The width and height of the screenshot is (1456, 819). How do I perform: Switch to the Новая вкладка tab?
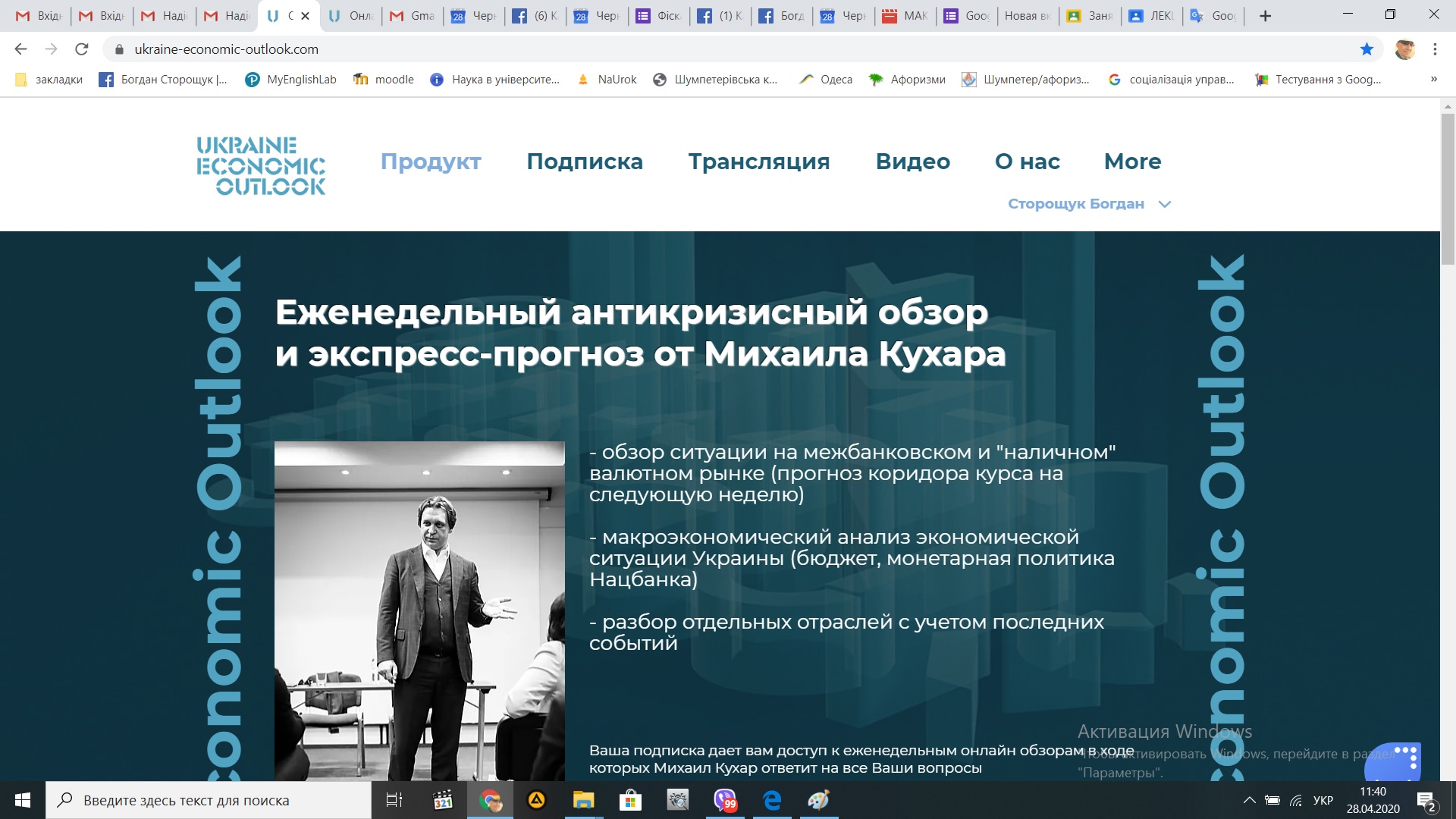pos(1027,16)
